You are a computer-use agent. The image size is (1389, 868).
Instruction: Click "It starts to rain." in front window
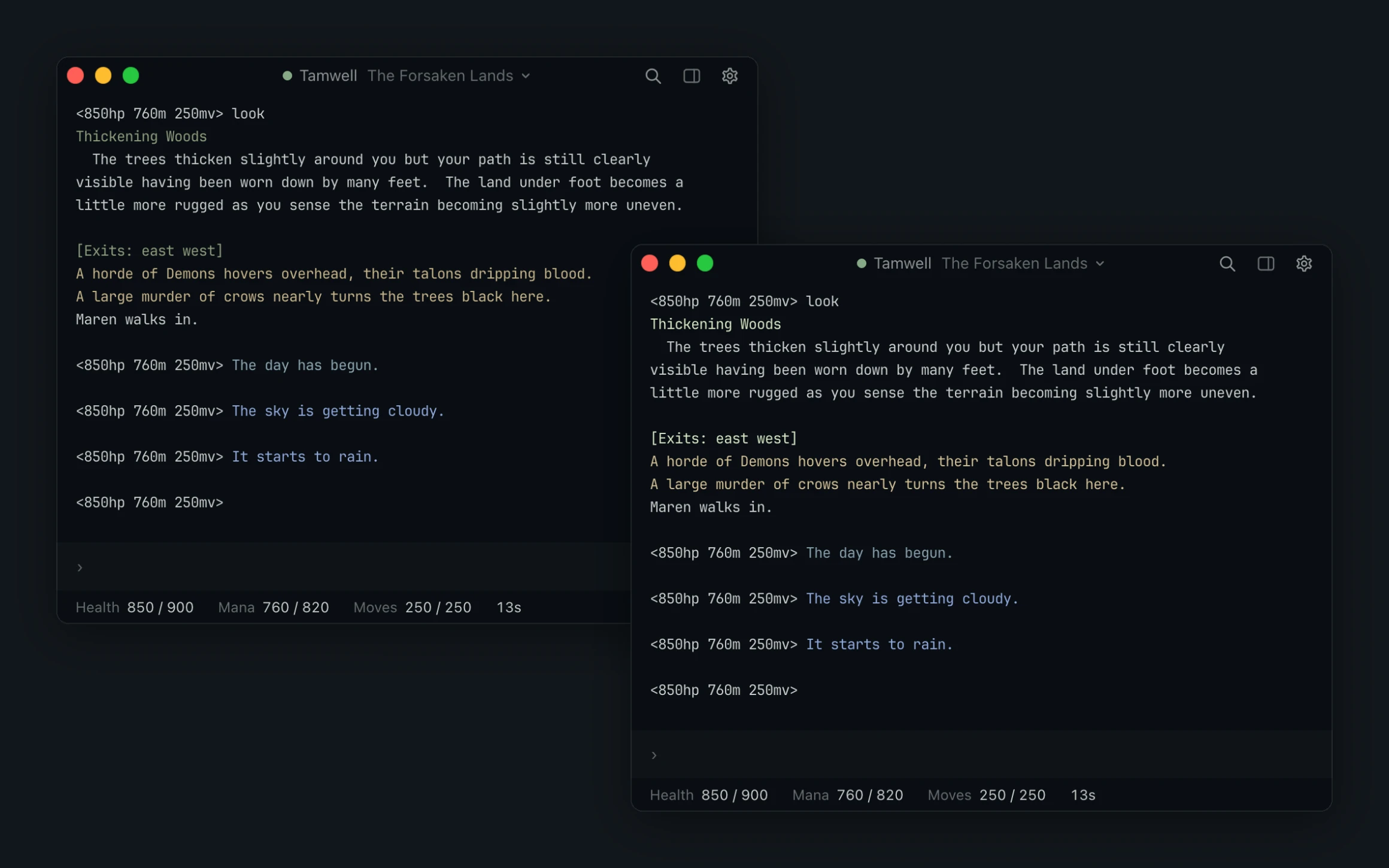(x=879, y=644)
